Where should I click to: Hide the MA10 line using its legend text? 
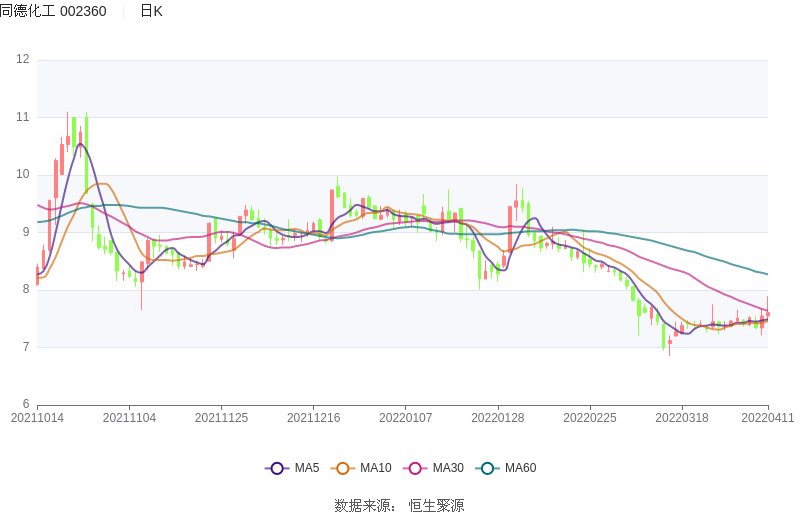click(375, 468)
